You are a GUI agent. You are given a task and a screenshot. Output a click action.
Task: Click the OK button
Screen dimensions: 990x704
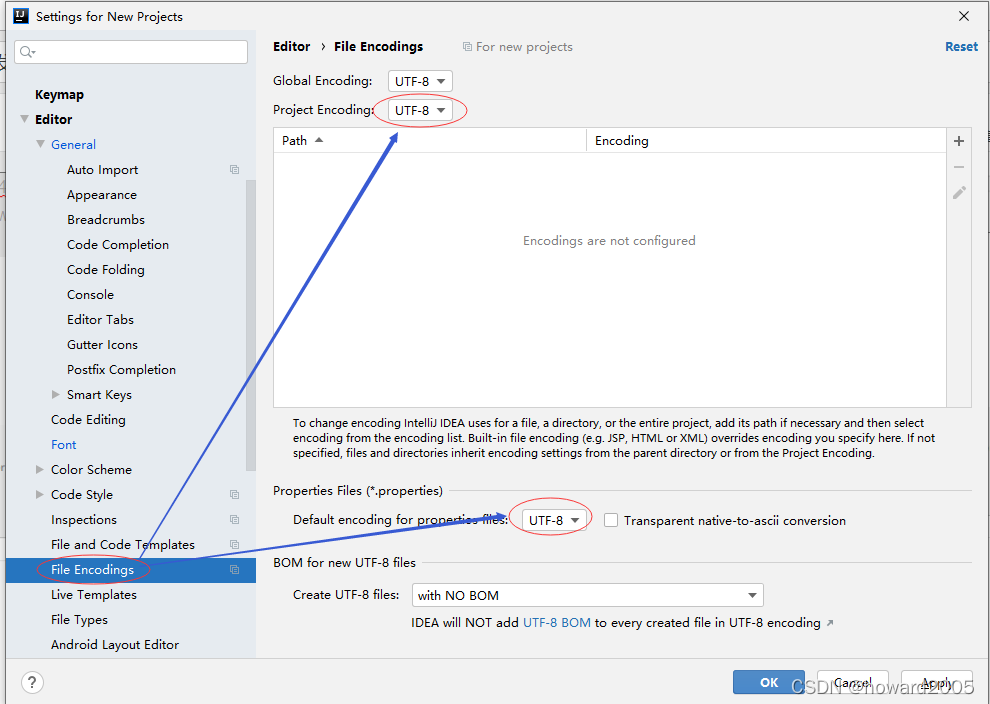tap(768, 682)
